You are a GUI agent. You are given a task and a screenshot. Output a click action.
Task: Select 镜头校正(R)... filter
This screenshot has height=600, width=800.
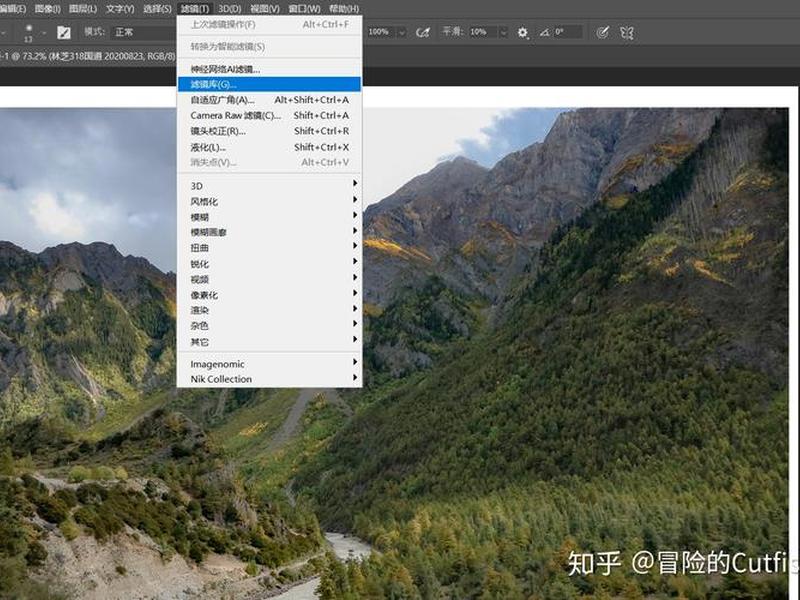(269, 131)
